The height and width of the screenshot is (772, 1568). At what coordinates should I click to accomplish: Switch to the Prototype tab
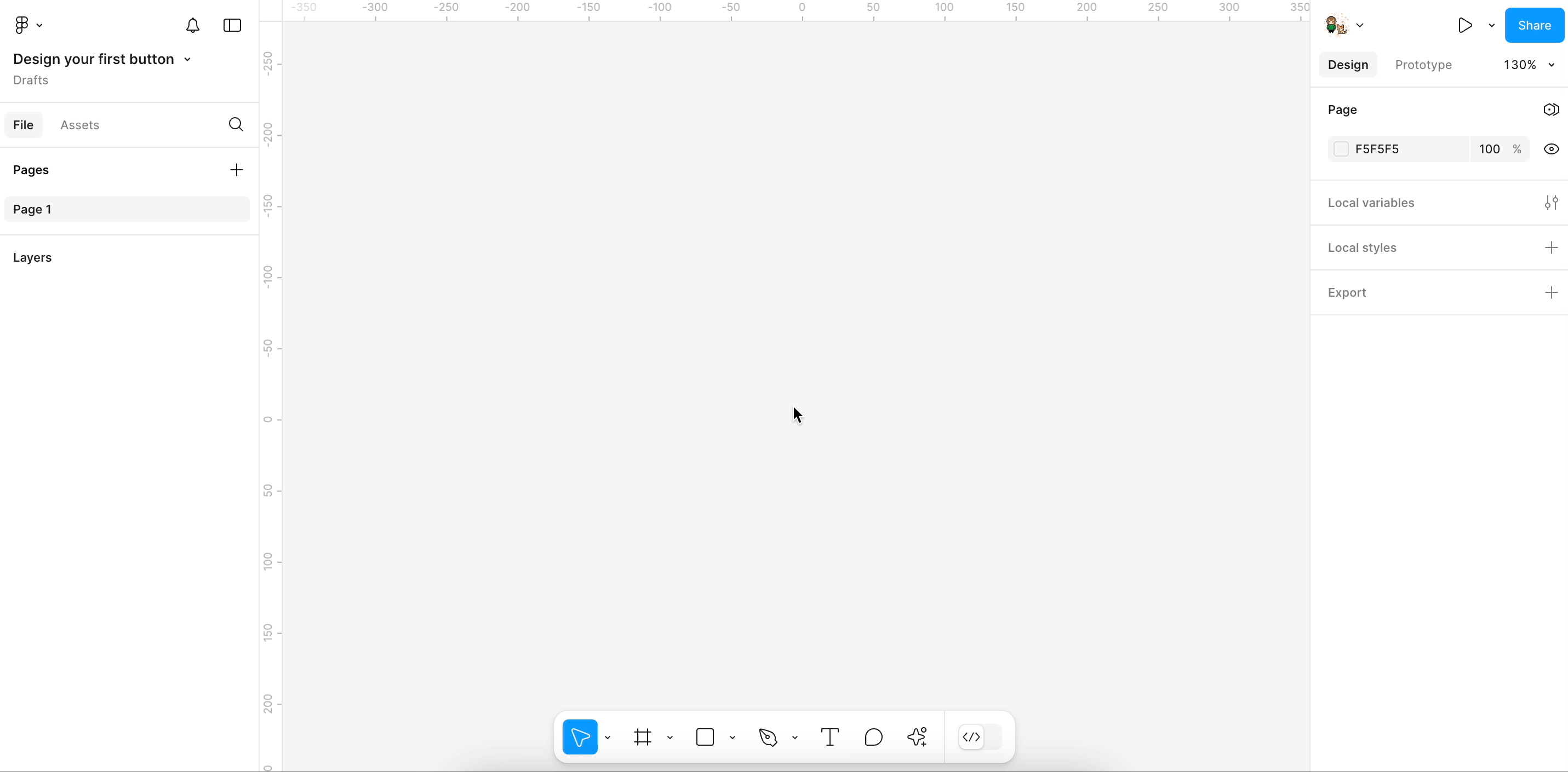pyautogui.click(x=1423, y=65)
